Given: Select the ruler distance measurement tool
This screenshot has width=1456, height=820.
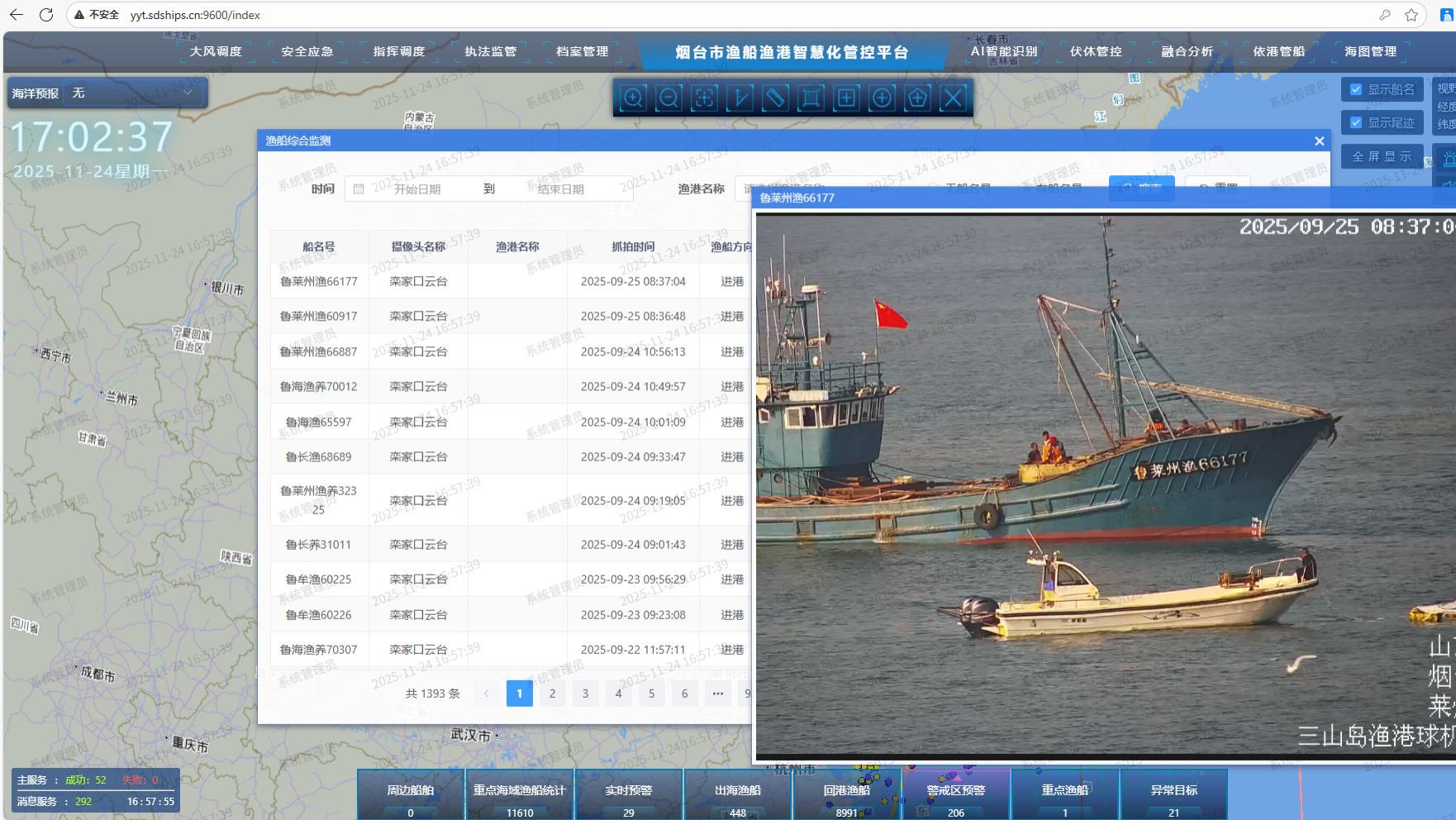Looking at the screenshot, I should coord(775,98).
